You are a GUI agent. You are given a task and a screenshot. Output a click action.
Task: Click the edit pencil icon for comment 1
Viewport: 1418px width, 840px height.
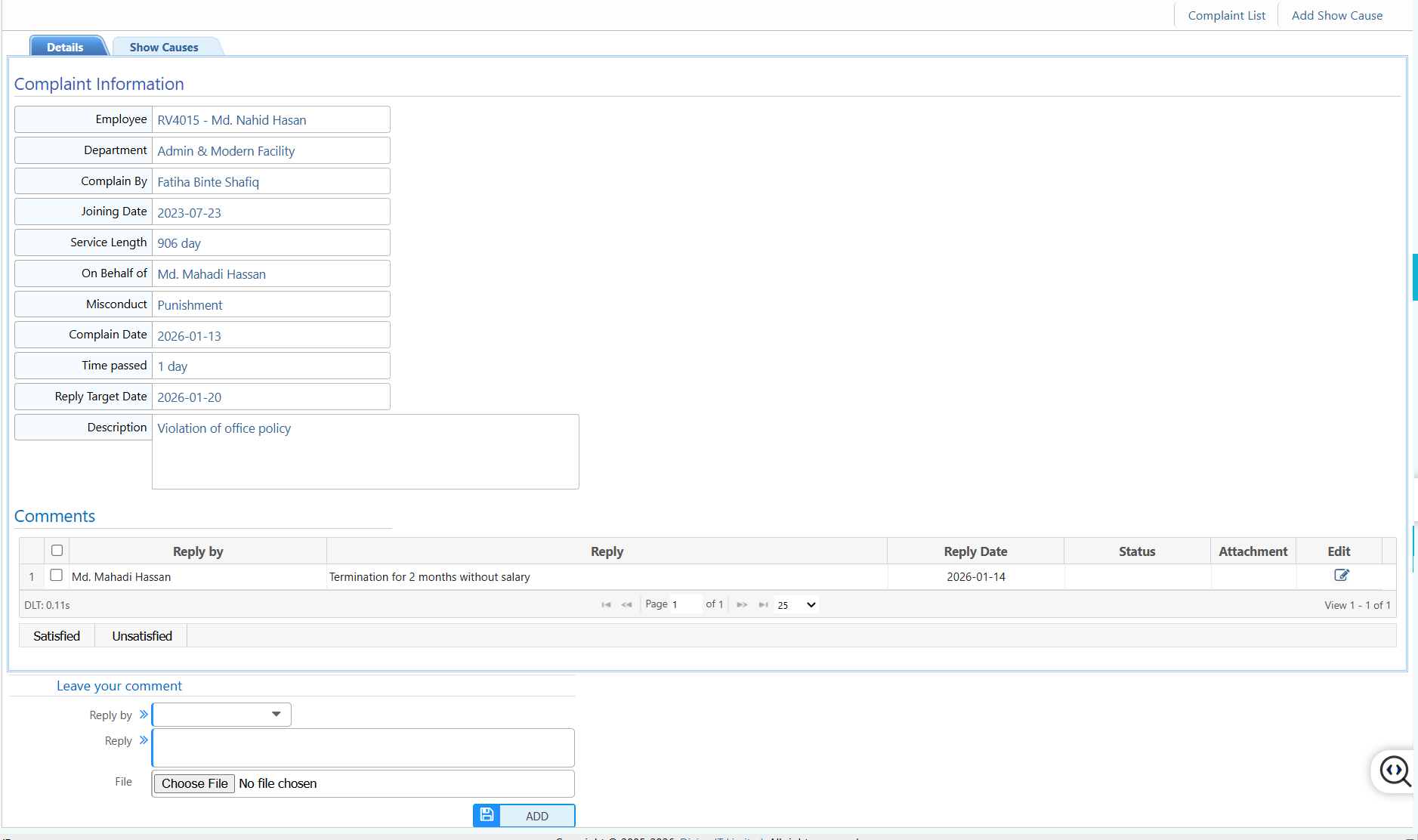(1341, 576)
